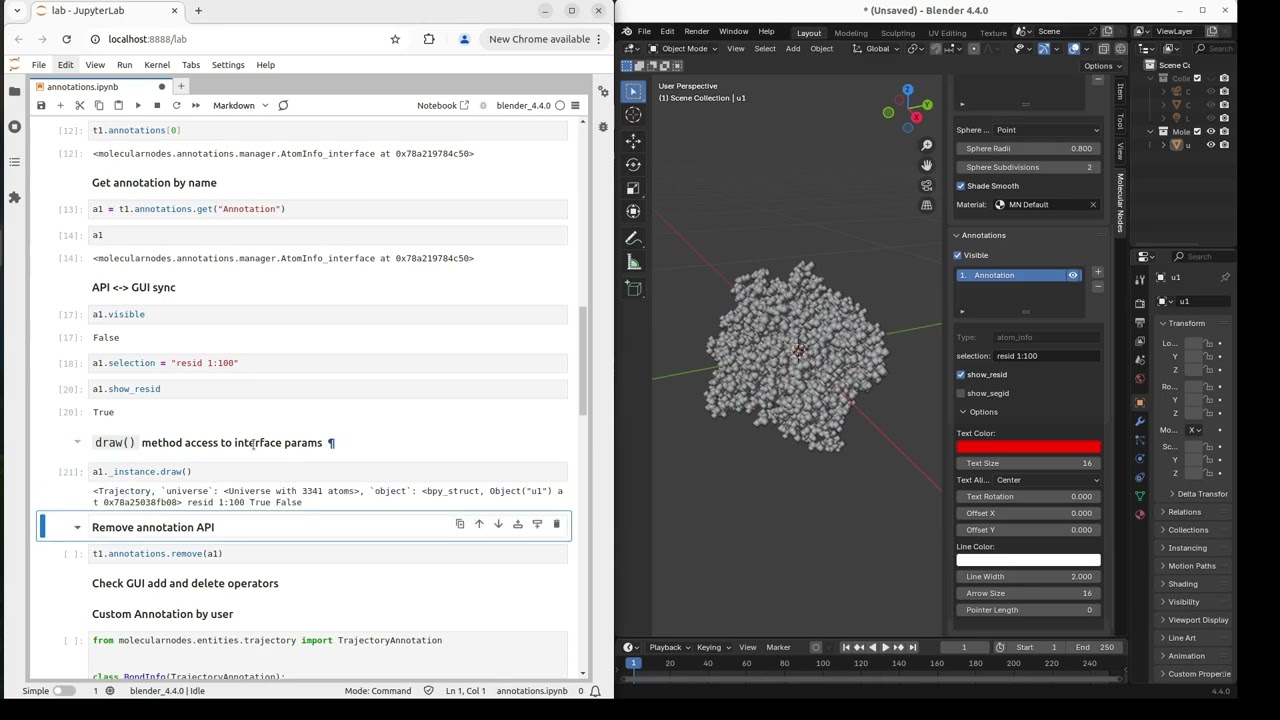Viewport: 1280px width, 720px height.
Task: Open the Kernel menu in JupyterLab
Action: coord(157,65)
